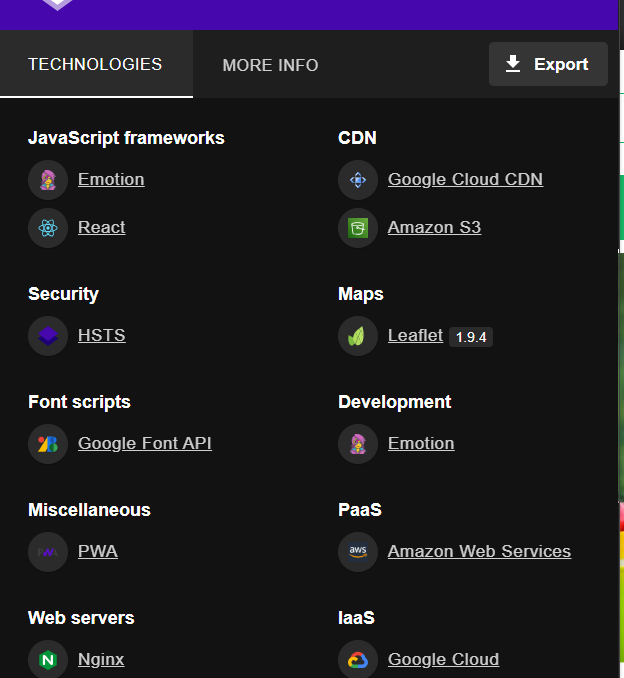Click the Google Font API icon
The height and width of the screenshot is (678, 624).
[x=48, y=444]
